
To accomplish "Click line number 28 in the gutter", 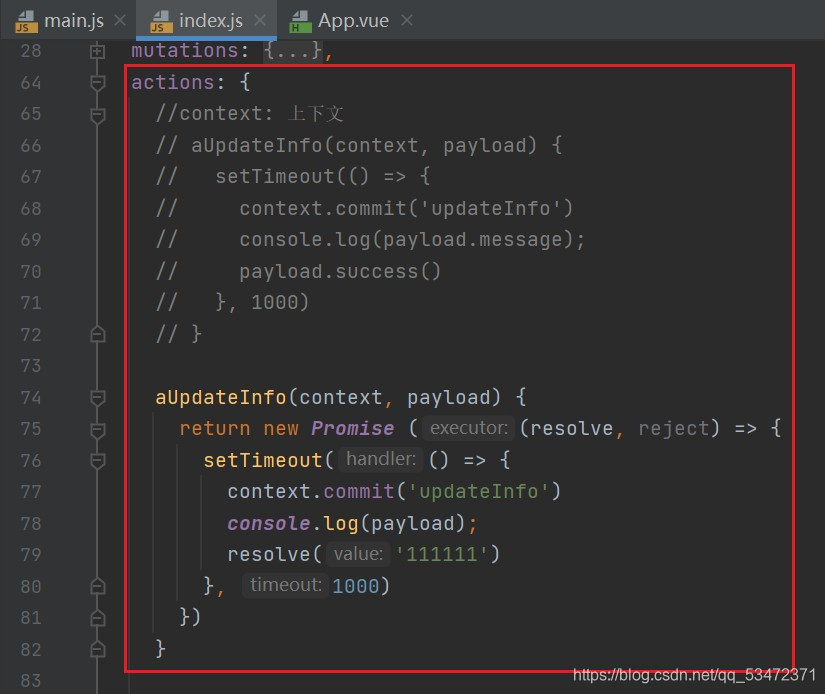I will click(x=31, y=51).
